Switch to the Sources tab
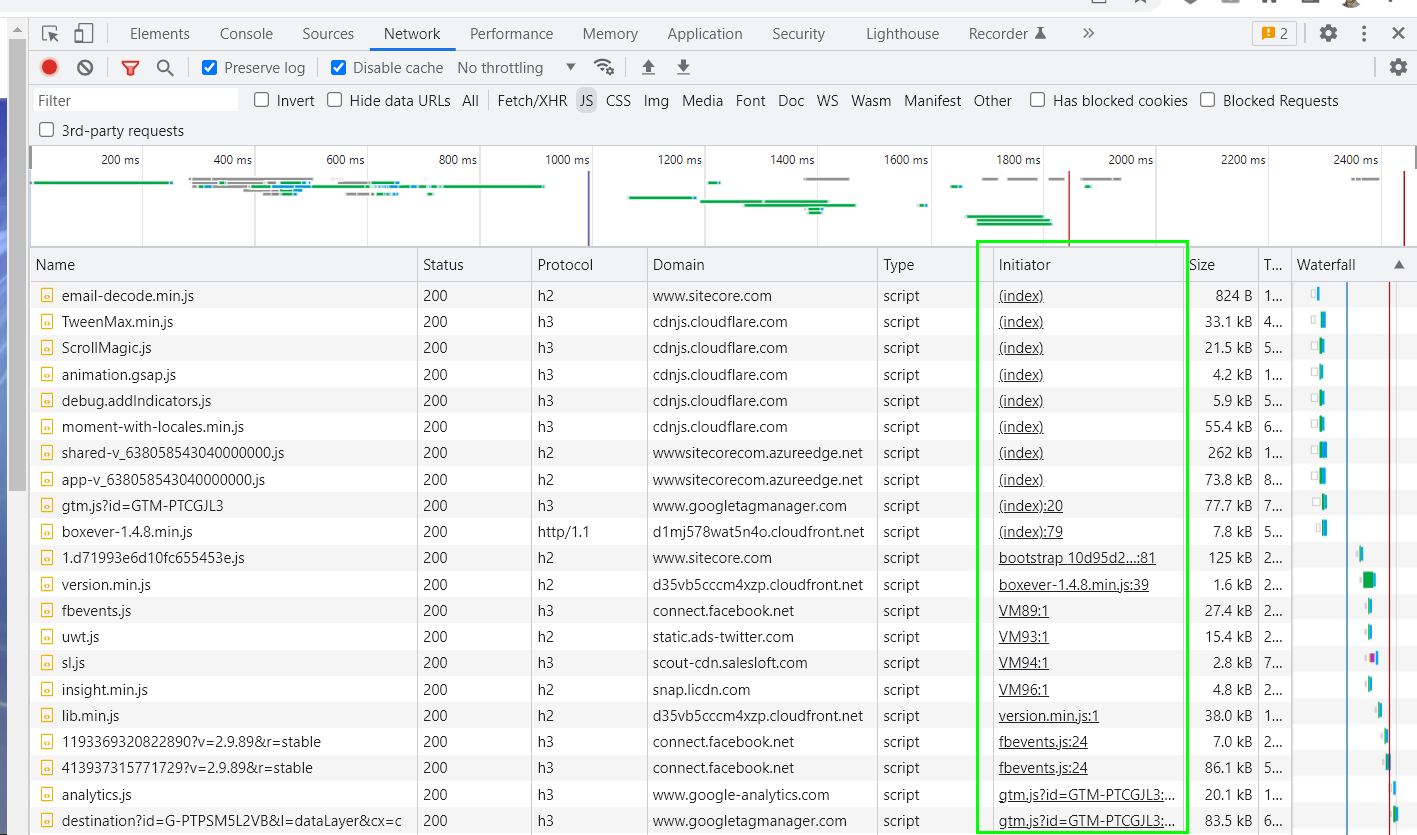The height and width of the screenshot is (835, 1417). tap(328, 34)
